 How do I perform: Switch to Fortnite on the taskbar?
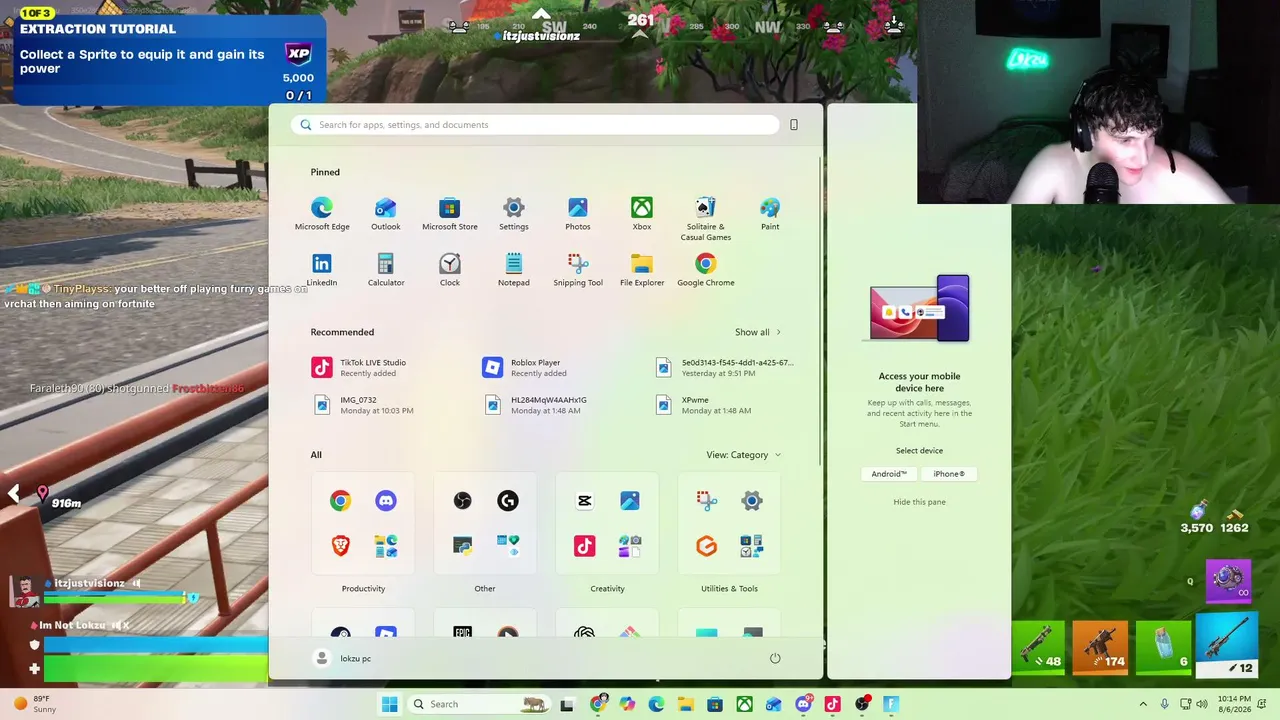tap(891, 704)
